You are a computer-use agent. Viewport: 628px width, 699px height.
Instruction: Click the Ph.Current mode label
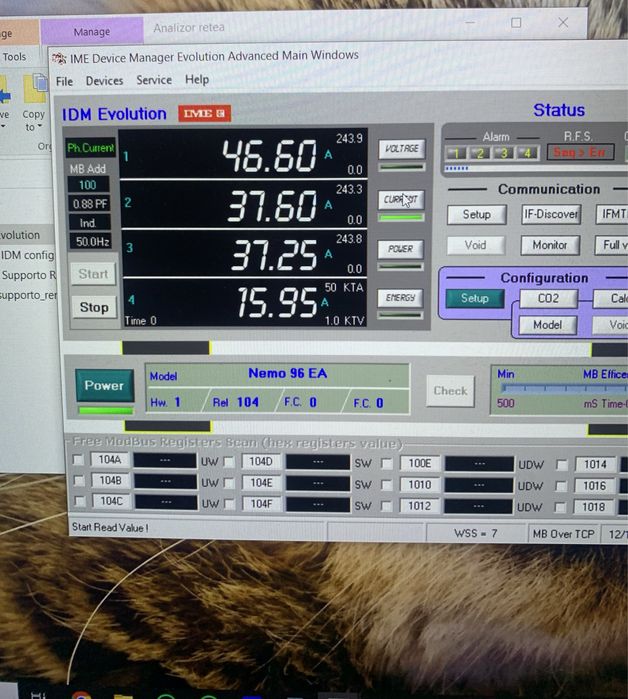pyautogui.click(x=90, y=148)
